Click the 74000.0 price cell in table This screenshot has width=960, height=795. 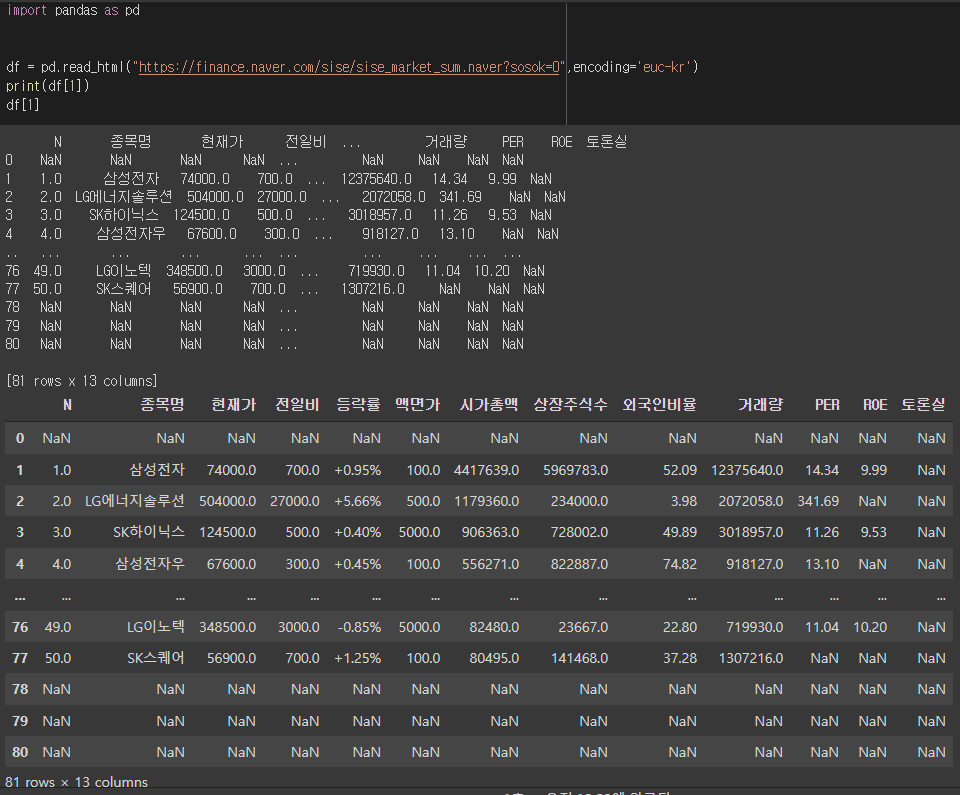[x=231, y=470]
